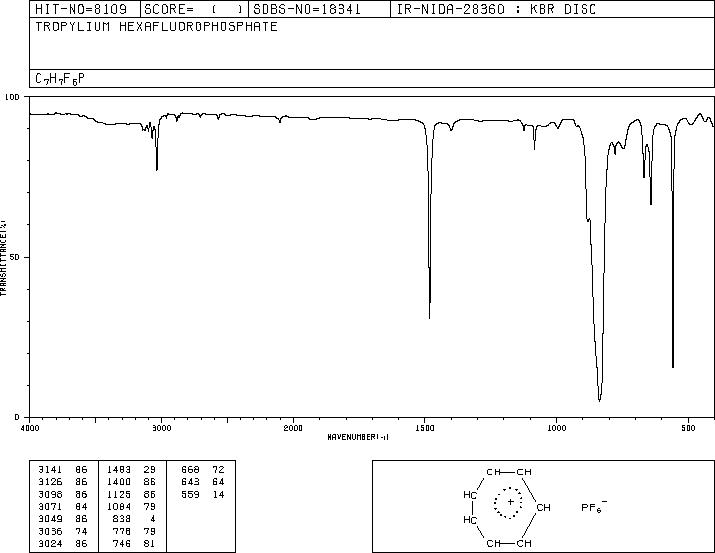This screenshot has height=553, width=715.
Task: Select the PF6 anion label
Action: 594,507
